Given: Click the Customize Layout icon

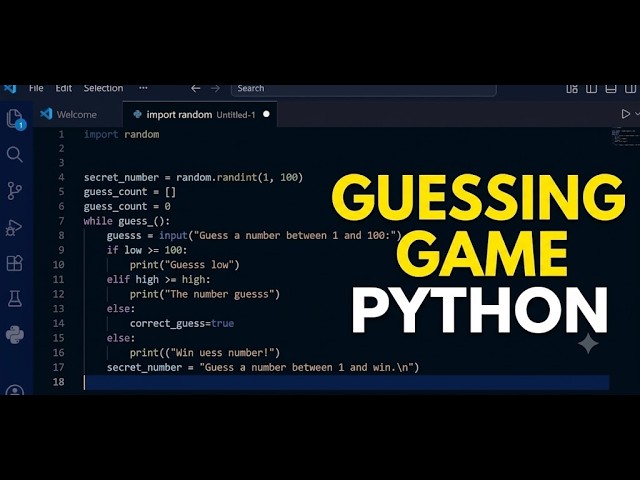Looking at the screenshot, I should coord(572,89).
